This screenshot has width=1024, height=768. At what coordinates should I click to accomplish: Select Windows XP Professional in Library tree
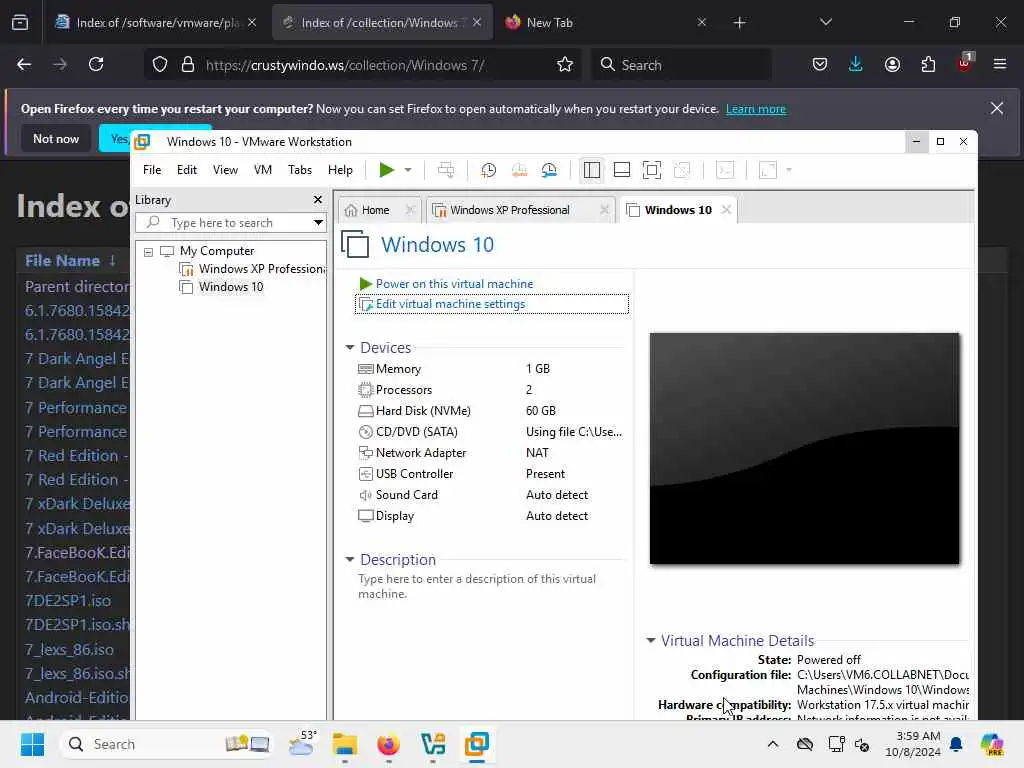[252, 269]
